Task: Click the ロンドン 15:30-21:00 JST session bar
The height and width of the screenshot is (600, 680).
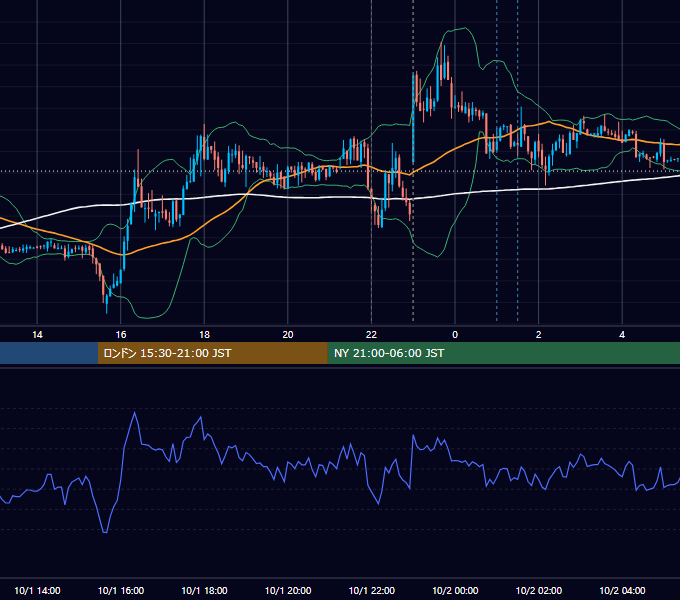Action: tap(212, 353)
